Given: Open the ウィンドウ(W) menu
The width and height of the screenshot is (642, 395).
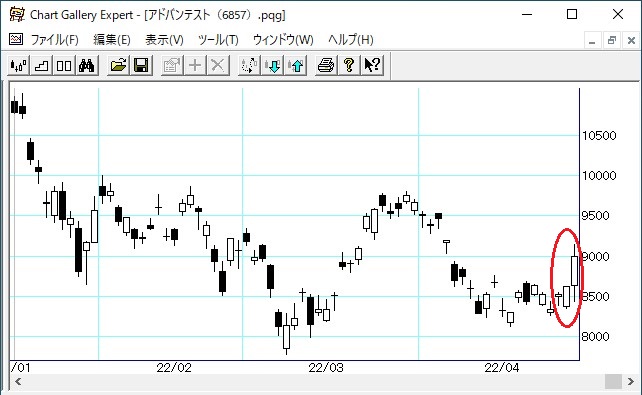Looking at the screenshot, I should coord(283,40).
